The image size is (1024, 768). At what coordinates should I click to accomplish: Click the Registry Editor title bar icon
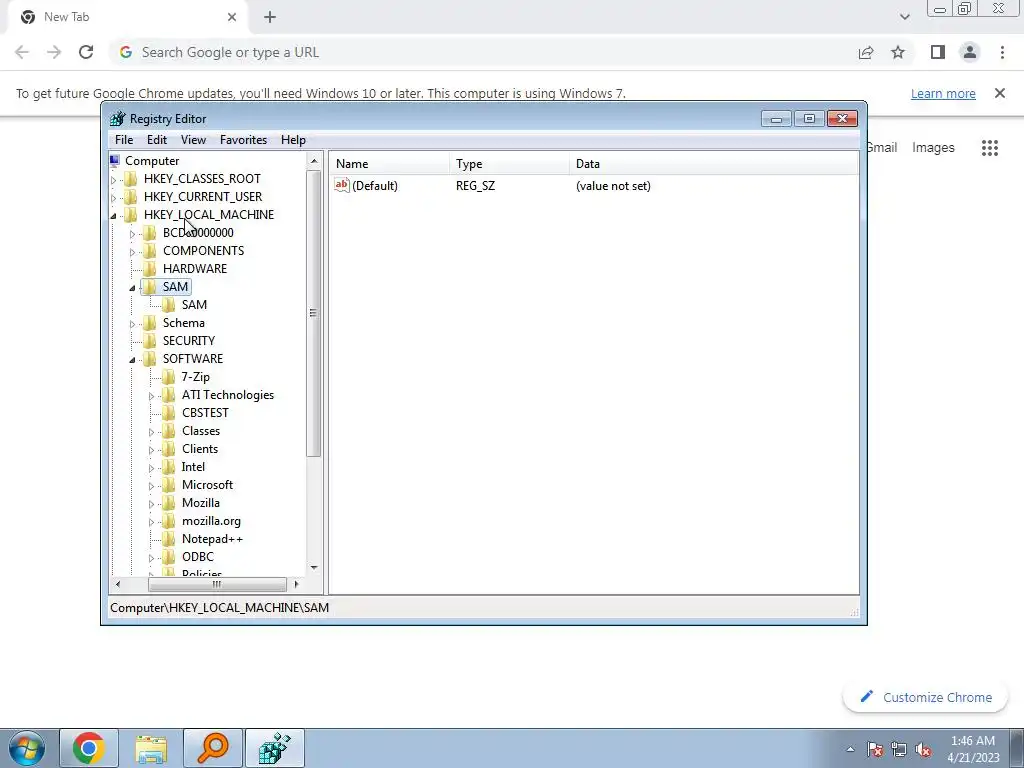click(x=118, y=119)
